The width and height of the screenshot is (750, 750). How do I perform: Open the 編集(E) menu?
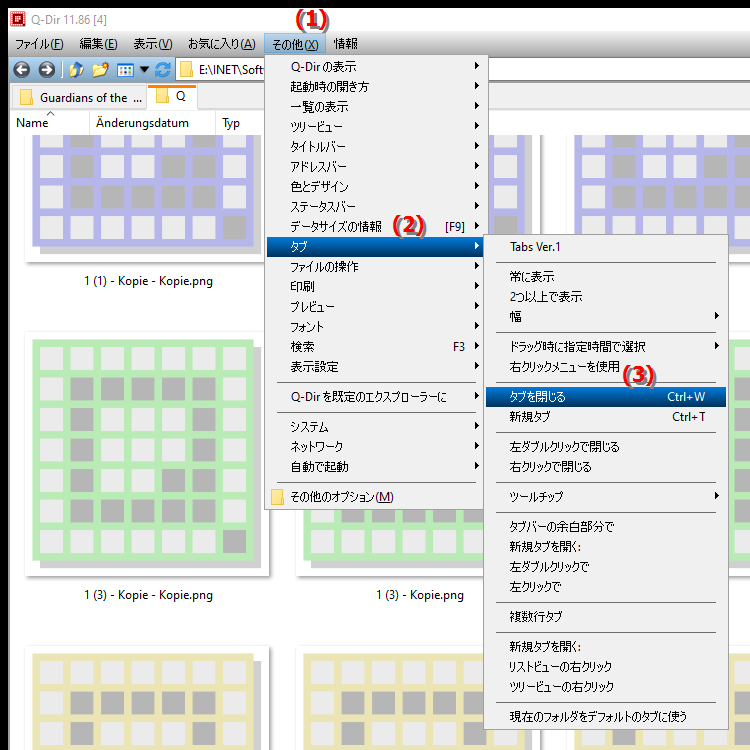[x=98, y=44]
